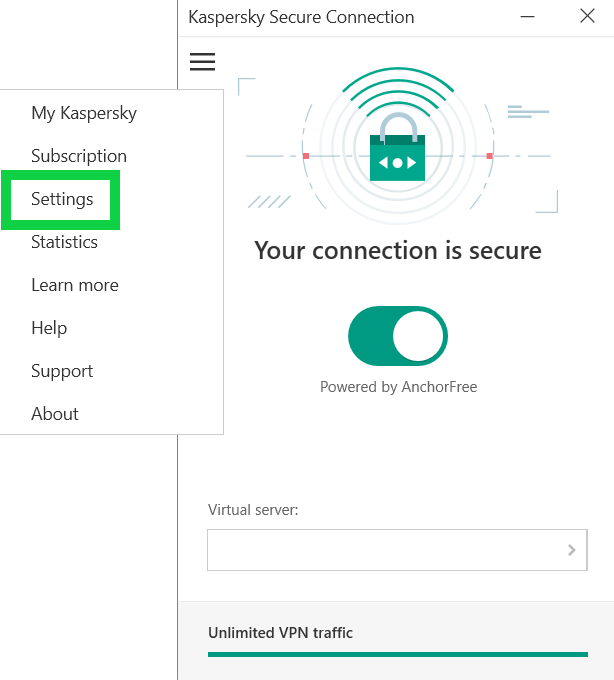Open the Help menu item
The image size is (614, 680).
click(49, 328)
